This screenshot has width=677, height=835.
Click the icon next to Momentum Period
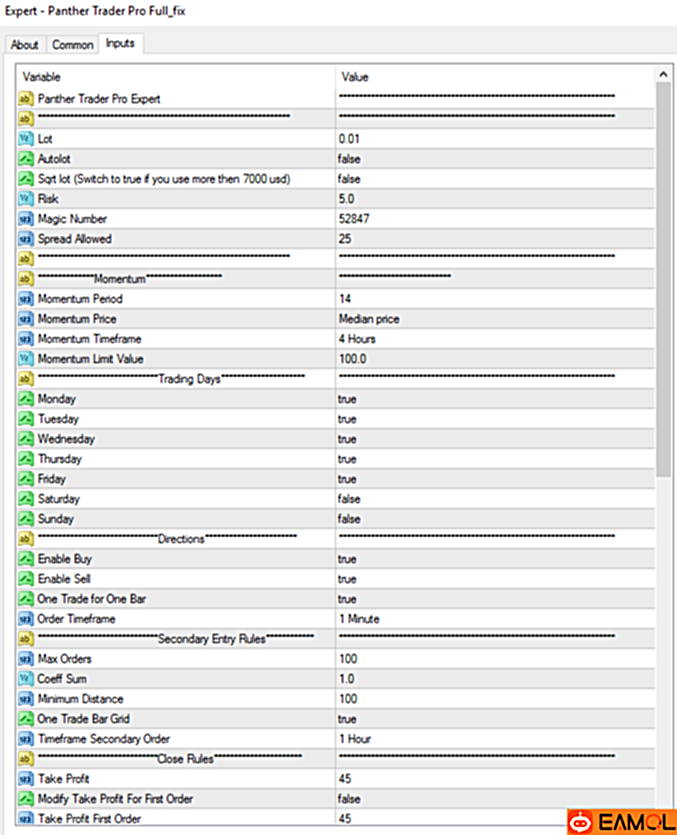[x=27, y=298]
